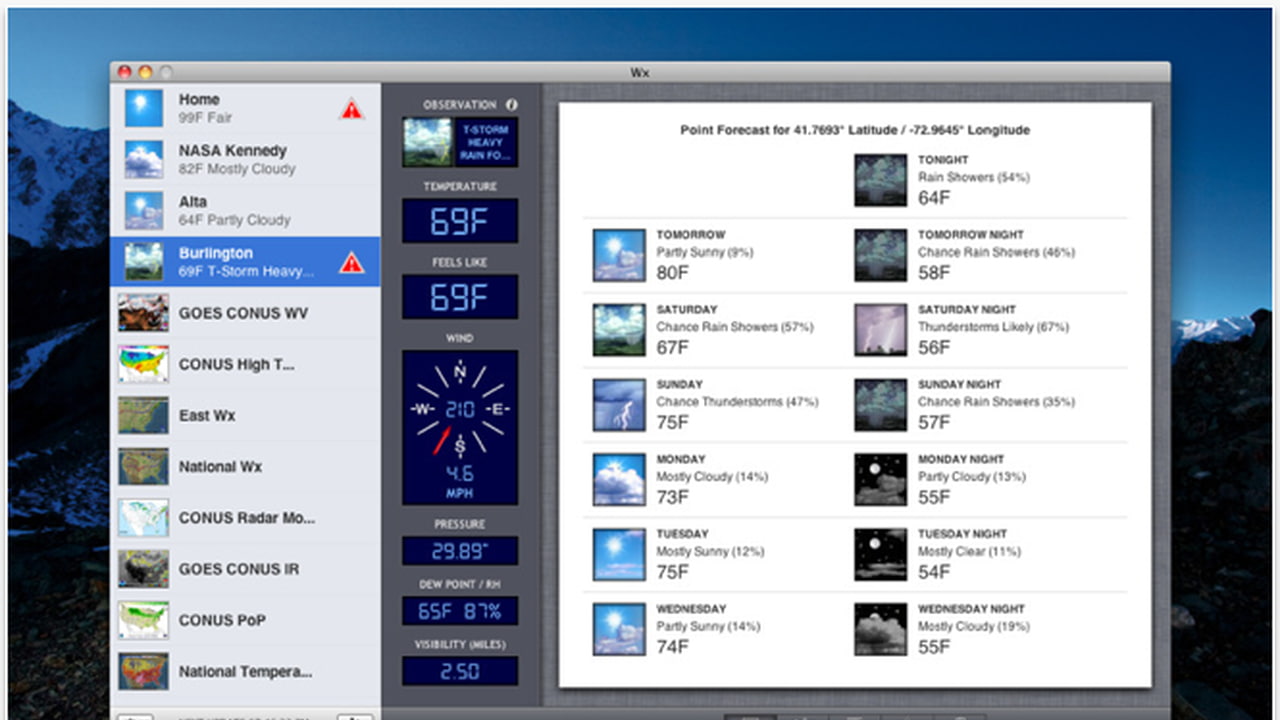The width and height of the screenshot is (1280, 720).
Task: Select the National Wx map entry
Action: coord(245,466)
